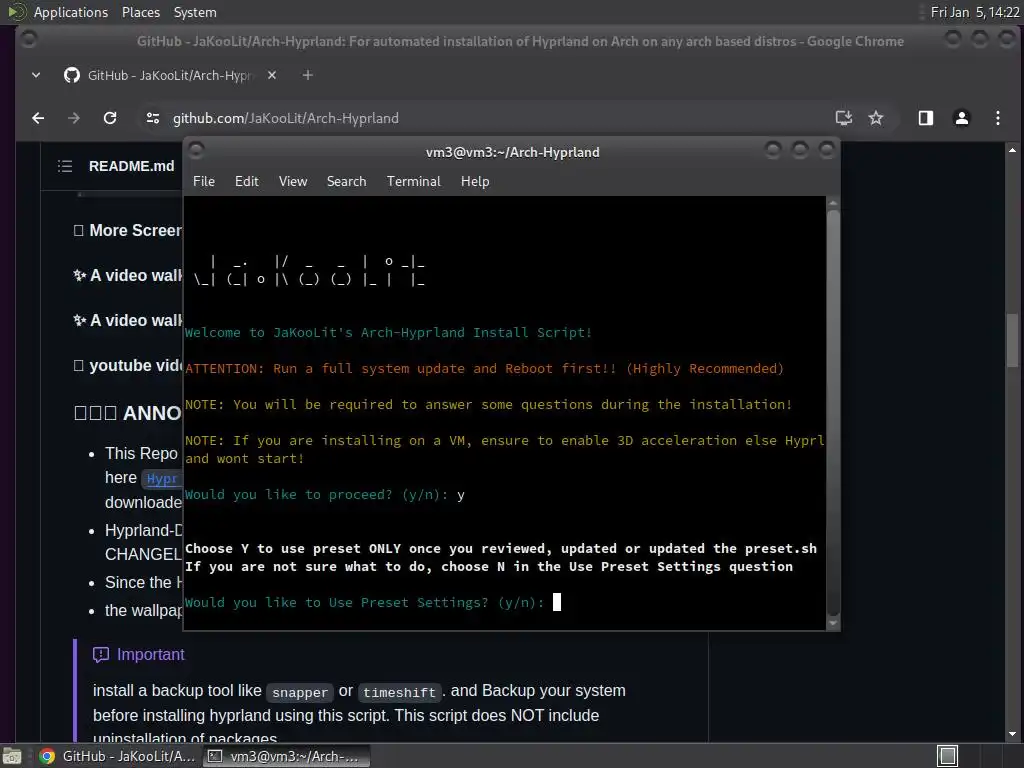Open the System menu in top panel
1024x768 pixels.
195,12
